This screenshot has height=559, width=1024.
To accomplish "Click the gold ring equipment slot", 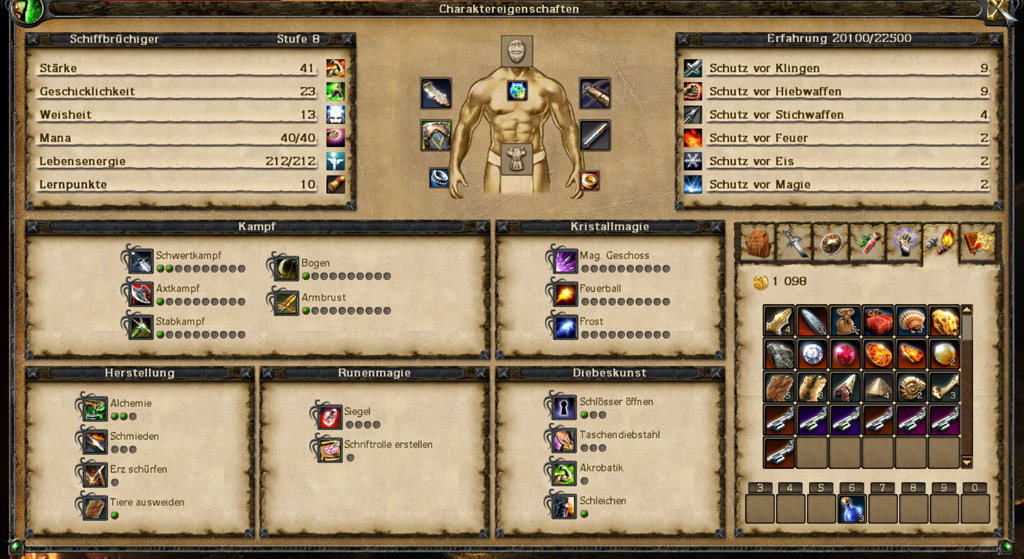I will click(x=589, y=180).
